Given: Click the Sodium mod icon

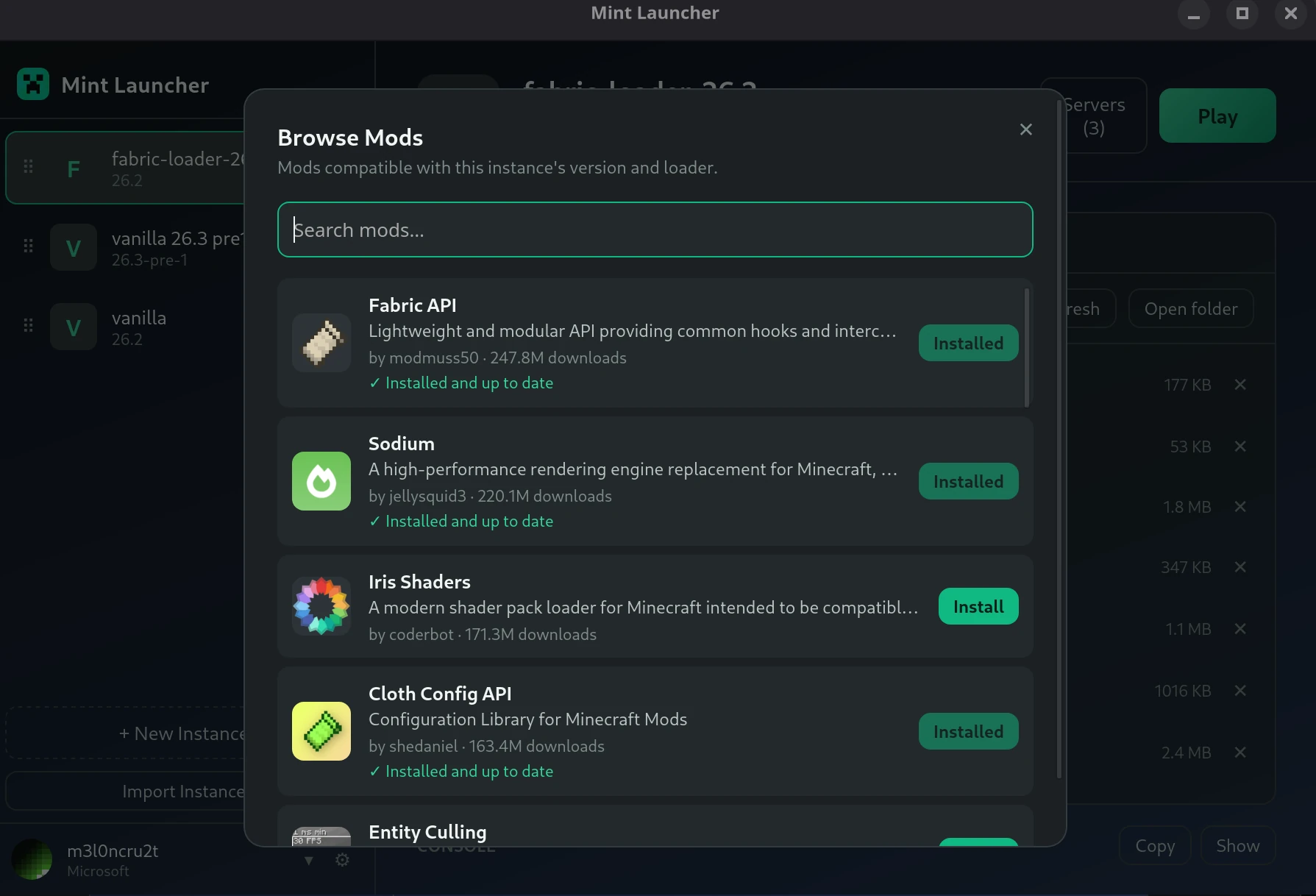Looking at the screenshot, I should point(321,481).
